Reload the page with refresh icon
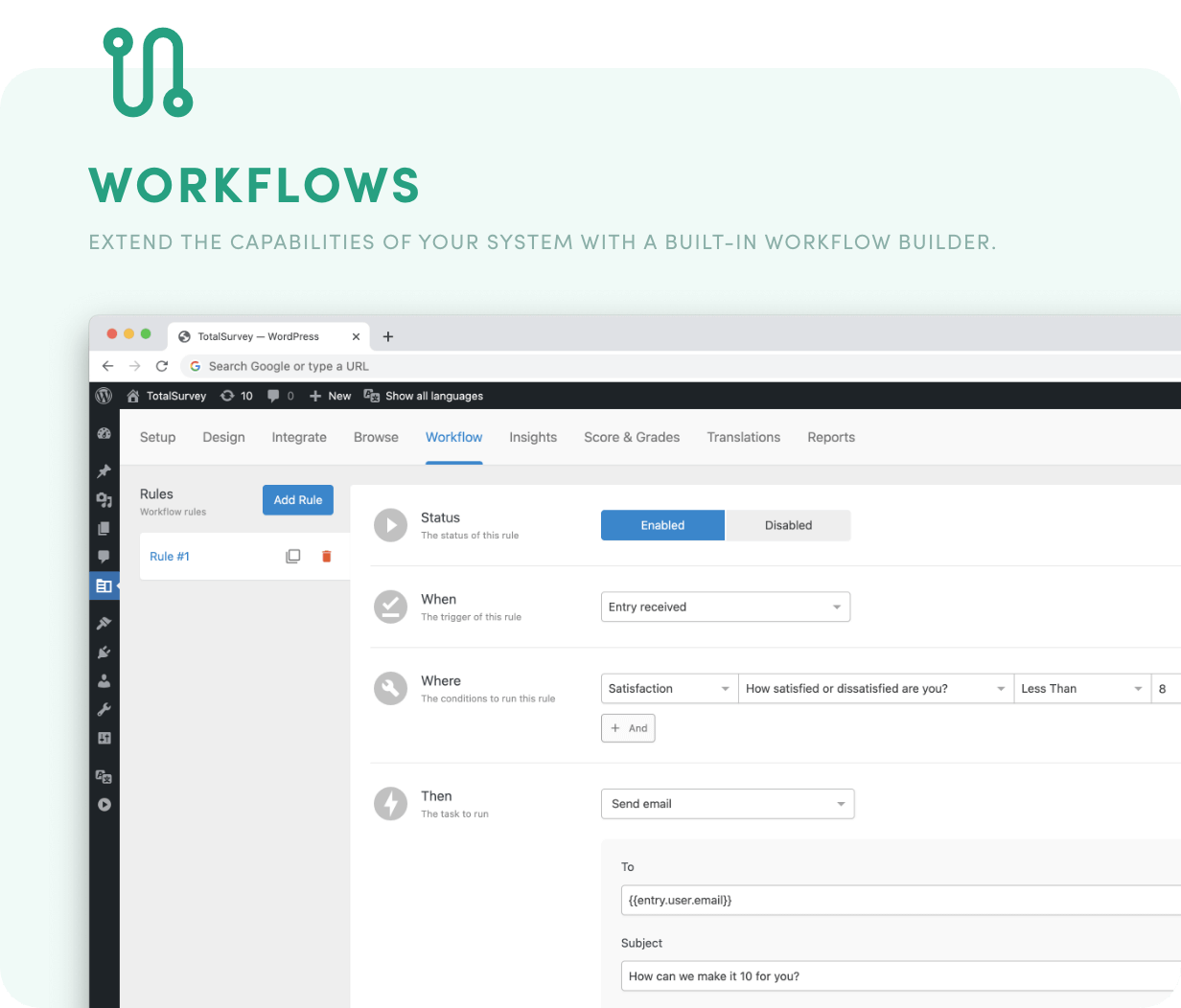The width and height of the screenshot is (1181, 1008). (x=162, y=366)
